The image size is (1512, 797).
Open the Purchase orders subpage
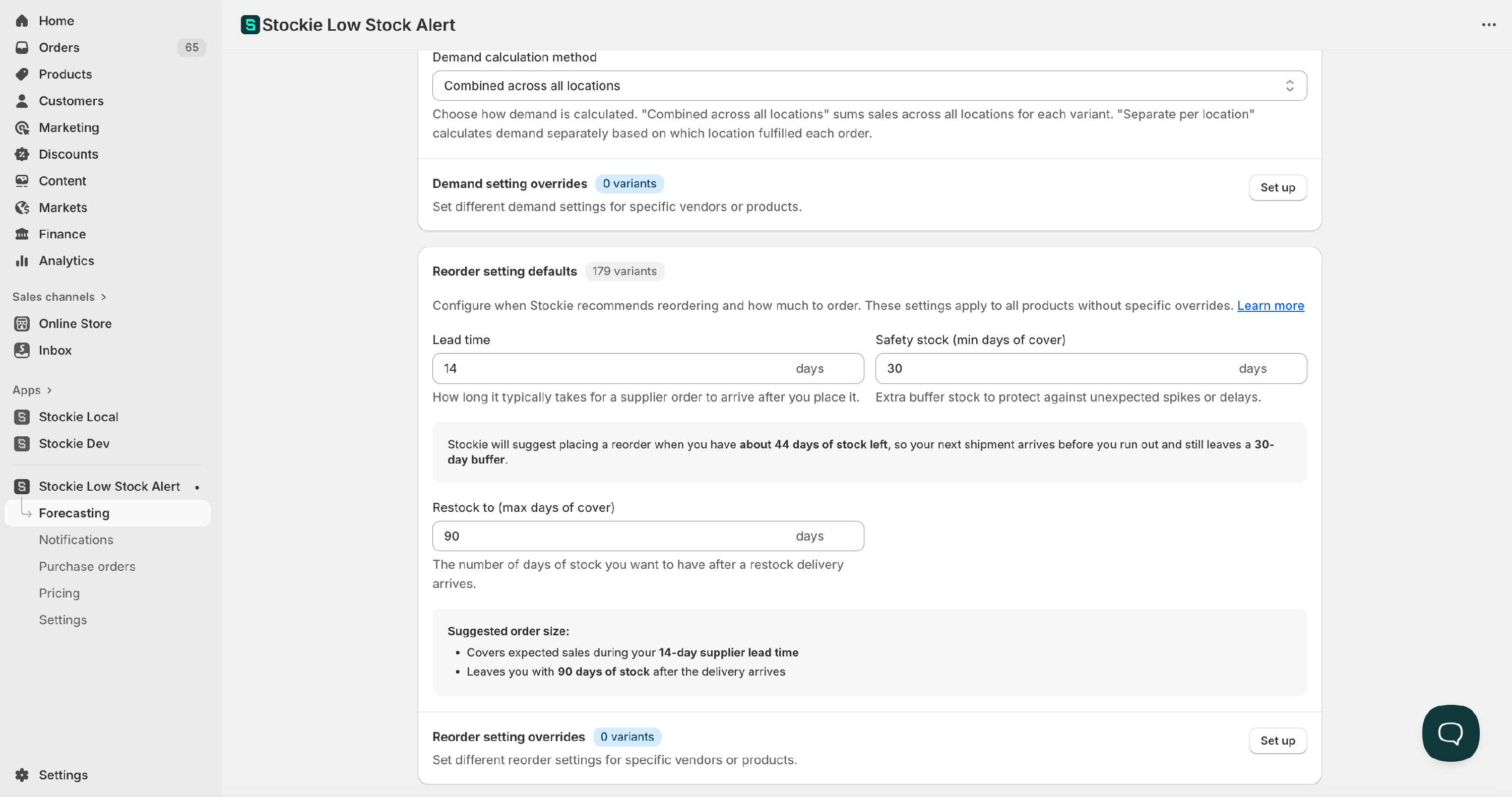87,566
